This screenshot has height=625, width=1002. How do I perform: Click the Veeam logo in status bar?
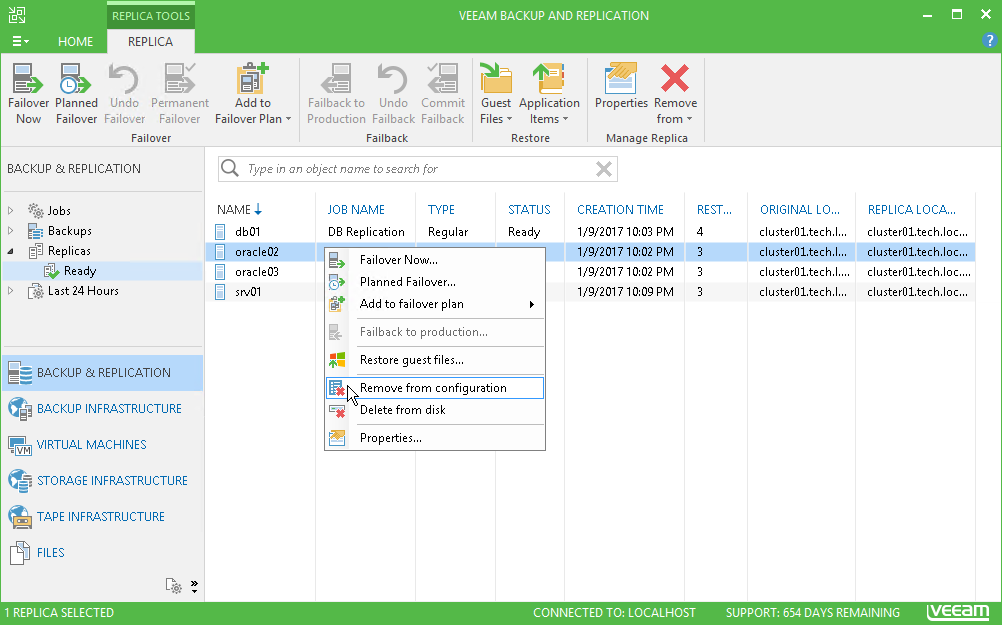point(958,612)
